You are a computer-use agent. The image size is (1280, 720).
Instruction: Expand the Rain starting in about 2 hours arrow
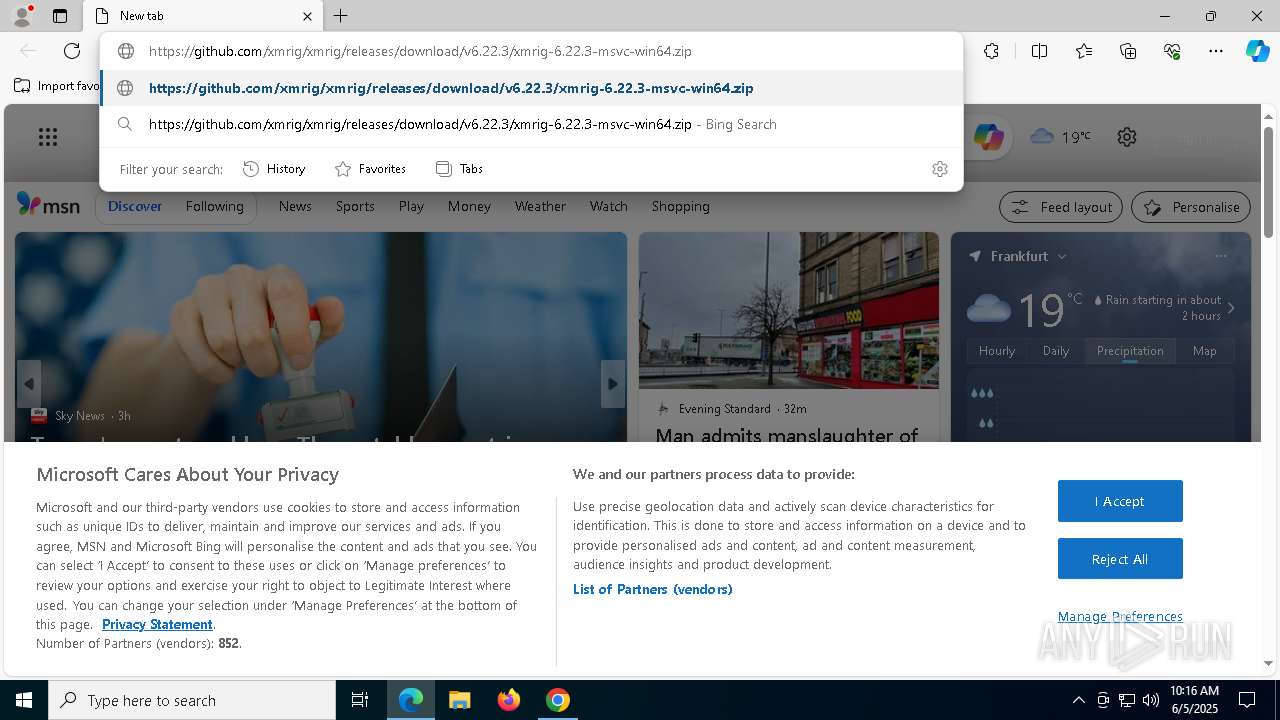1231,308
